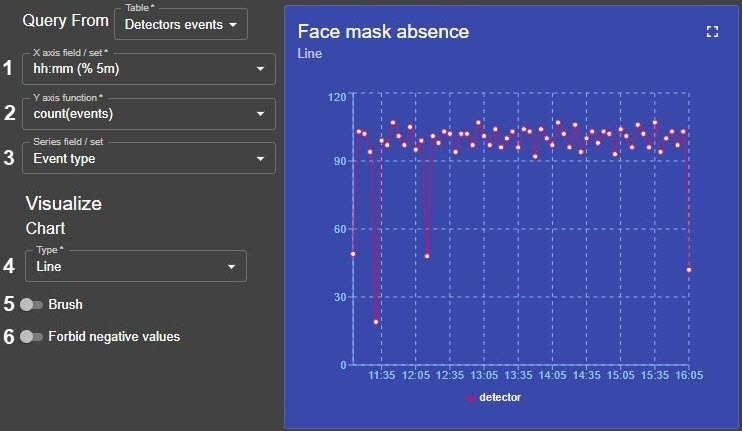Image resolution: width=742 pixels, height=431 pixels.
Task: Change chart Type from Line
Action: click(132, 266)
